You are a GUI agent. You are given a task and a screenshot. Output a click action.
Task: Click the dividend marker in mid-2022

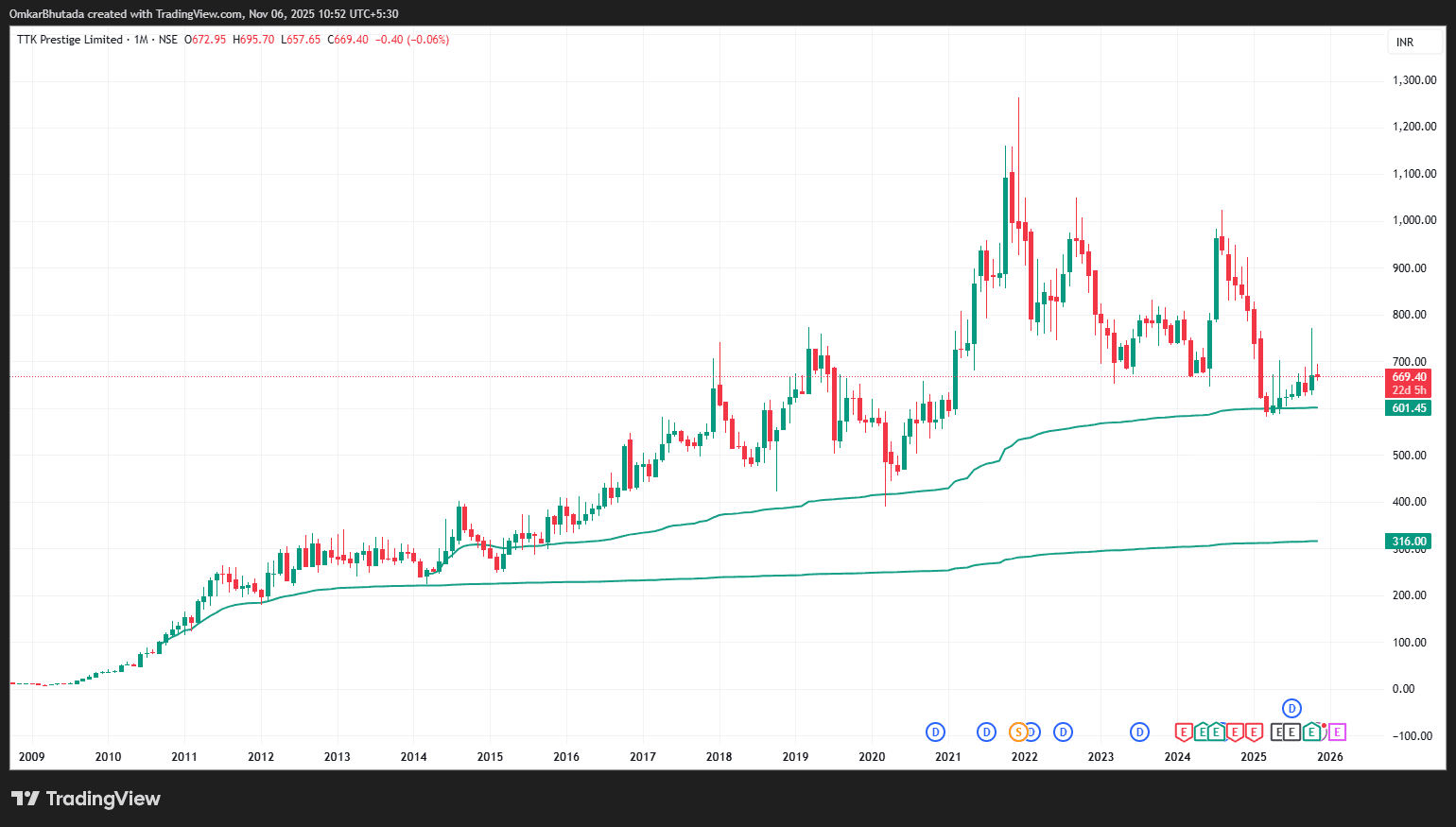click(1064, 732)
